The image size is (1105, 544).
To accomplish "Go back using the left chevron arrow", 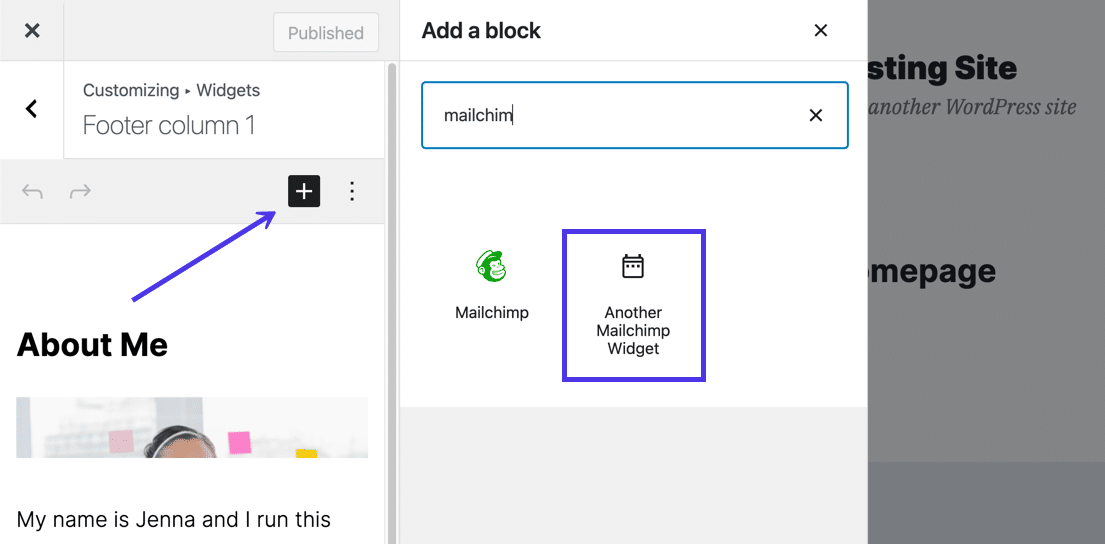I will click(32, 109).
